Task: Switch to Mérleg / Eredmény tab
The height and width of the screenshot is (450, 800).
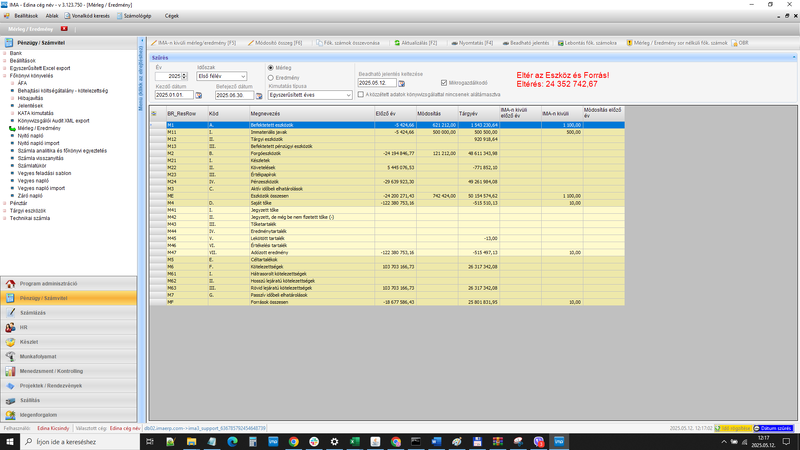Action: click(31, 29)
